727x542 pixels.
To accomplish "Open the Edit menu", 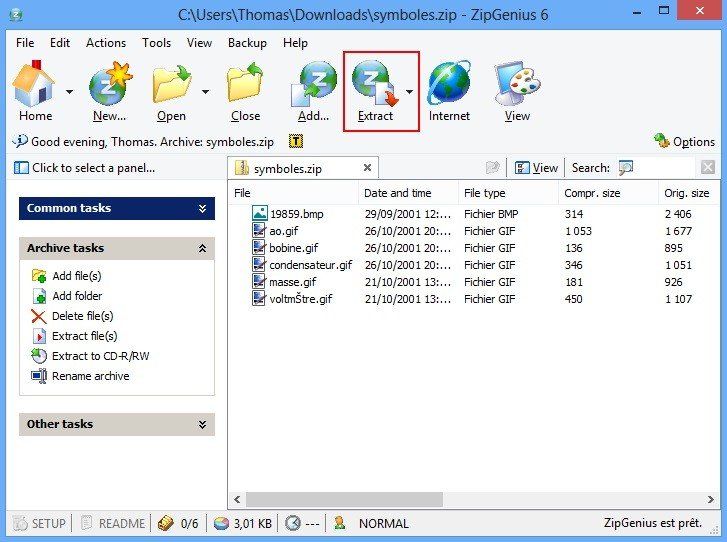I will coord(60,43).
